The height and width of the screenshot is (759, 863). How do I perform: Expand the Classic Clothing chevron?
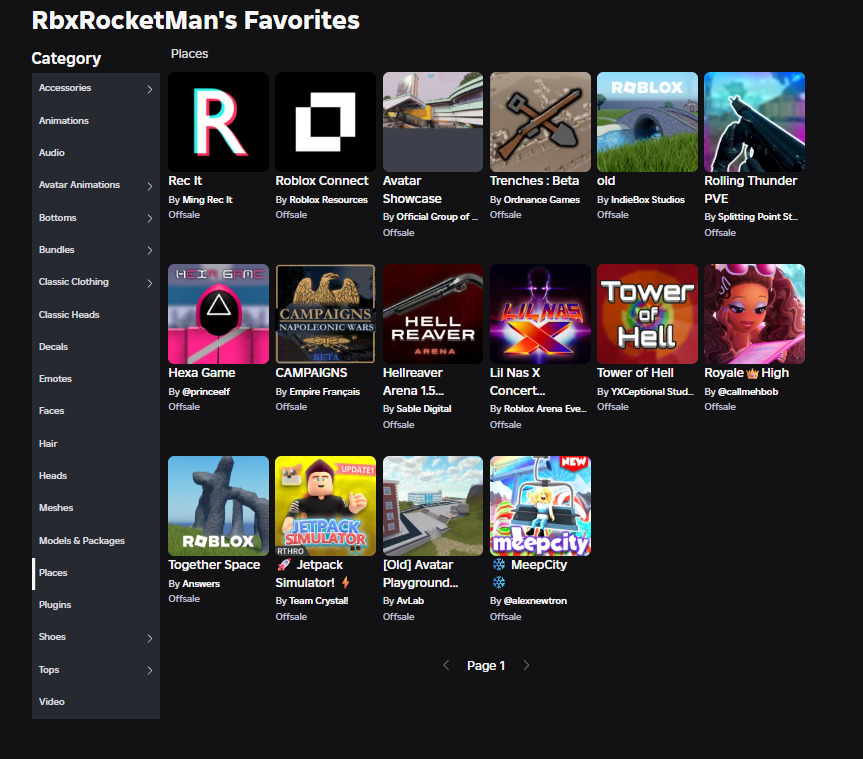[x=150, y=283]
